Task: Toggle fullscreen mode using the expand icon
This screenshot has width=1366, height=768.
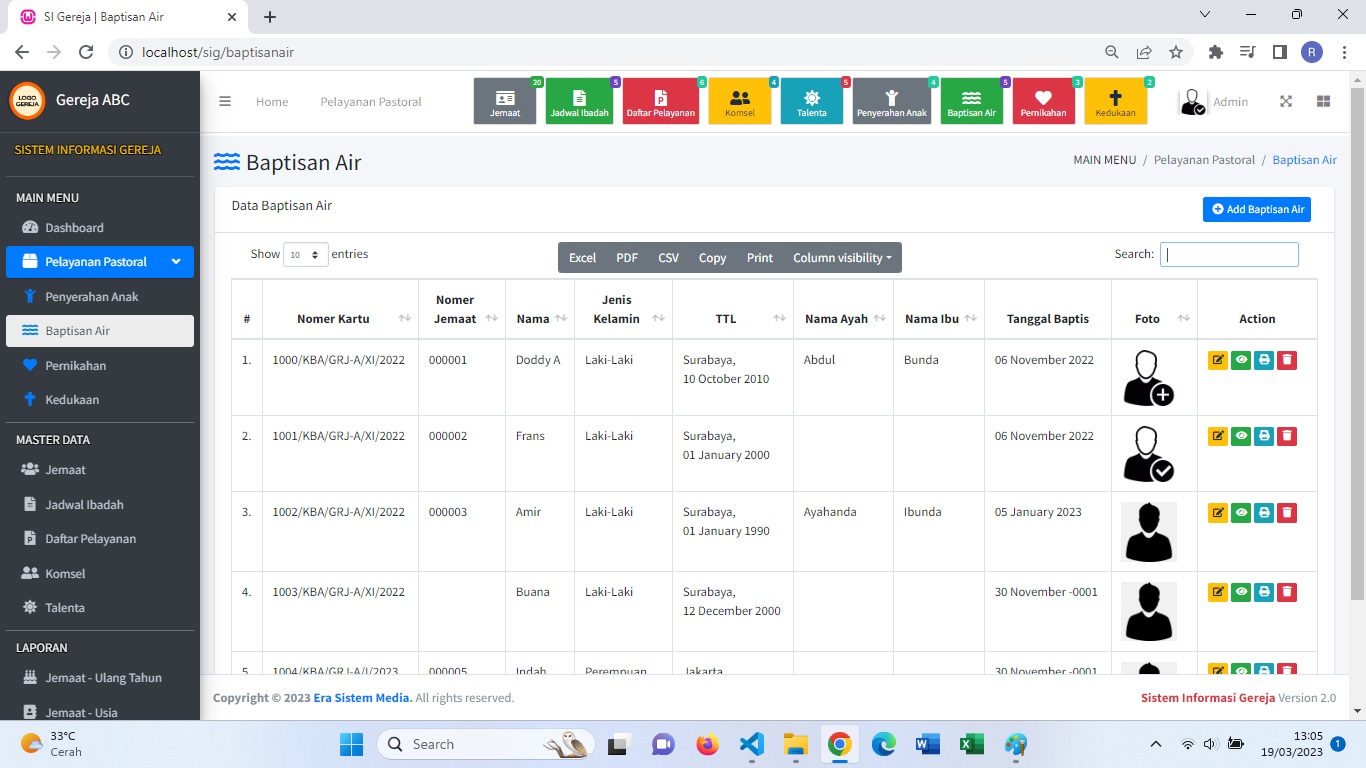Action: pos(1286,101)
